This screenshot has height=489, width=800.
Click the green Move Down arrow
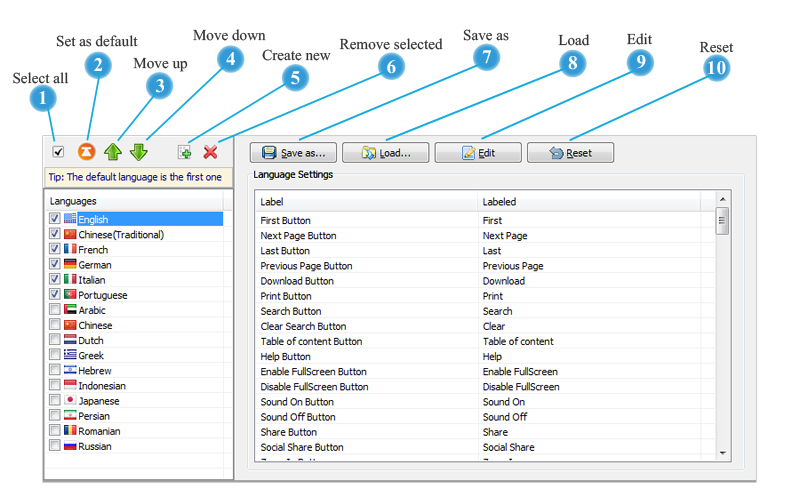(x=139, y=152)
